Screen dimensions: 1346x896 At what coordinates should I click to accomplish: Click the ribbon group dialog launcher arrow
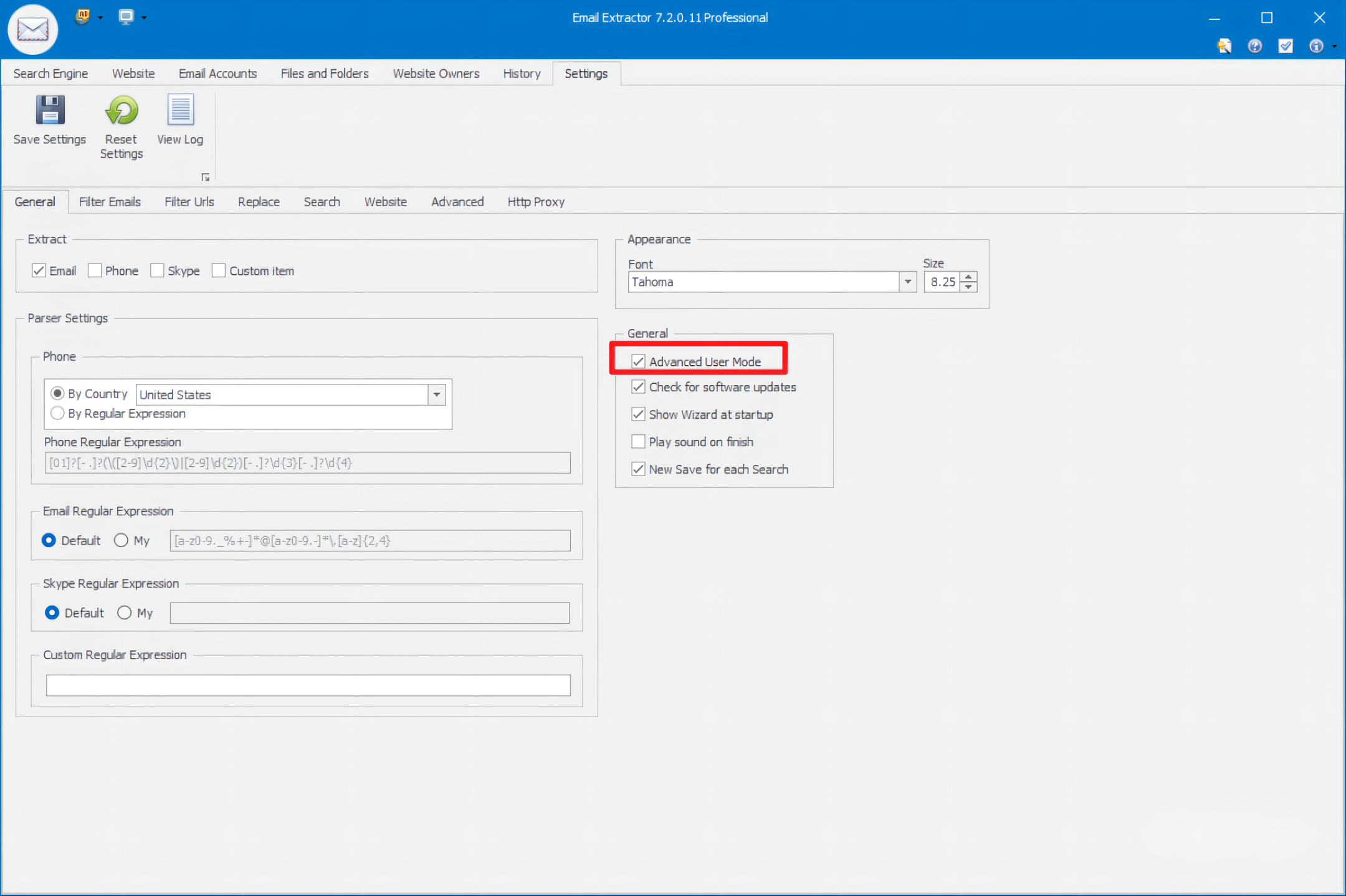pos(206,178)
